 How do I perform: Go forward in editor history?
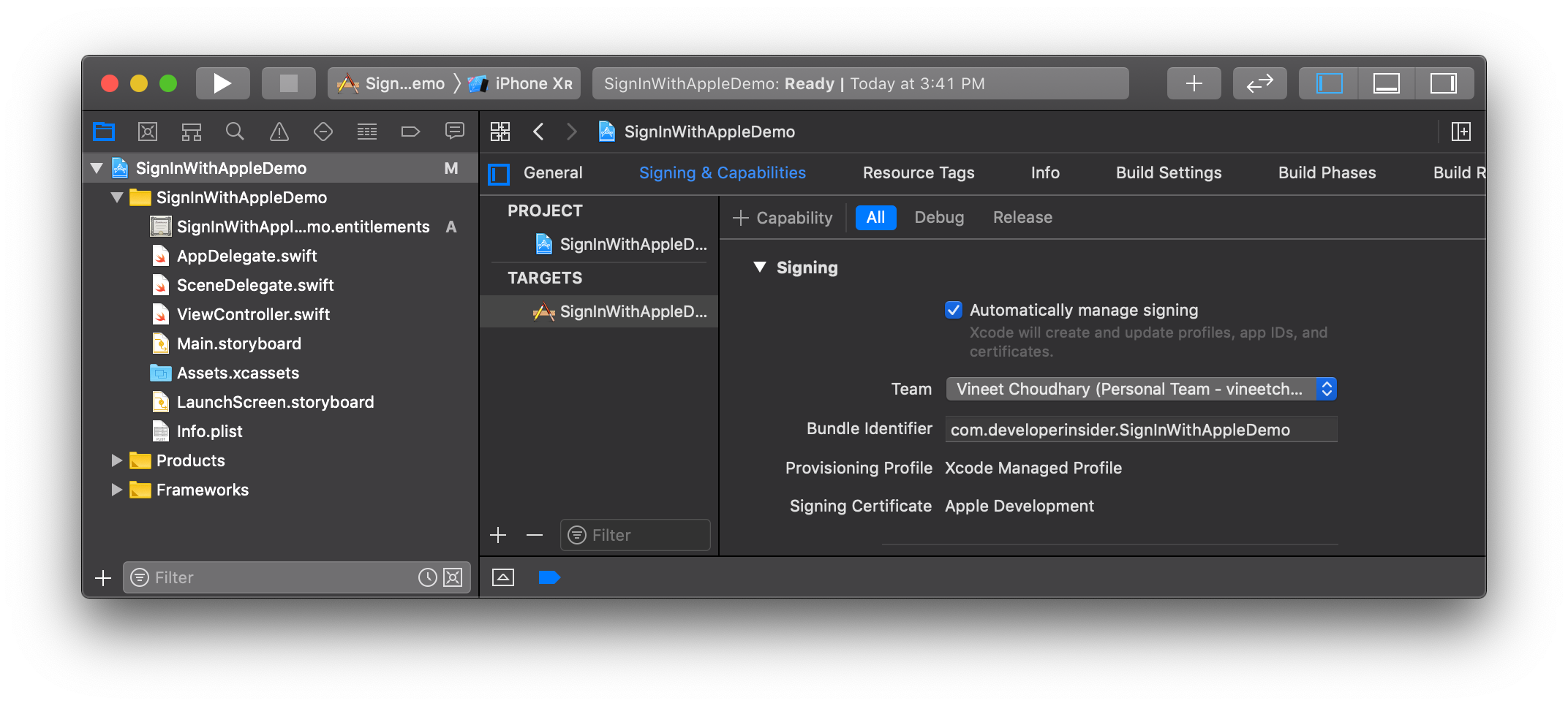click(x=572, y=132)
